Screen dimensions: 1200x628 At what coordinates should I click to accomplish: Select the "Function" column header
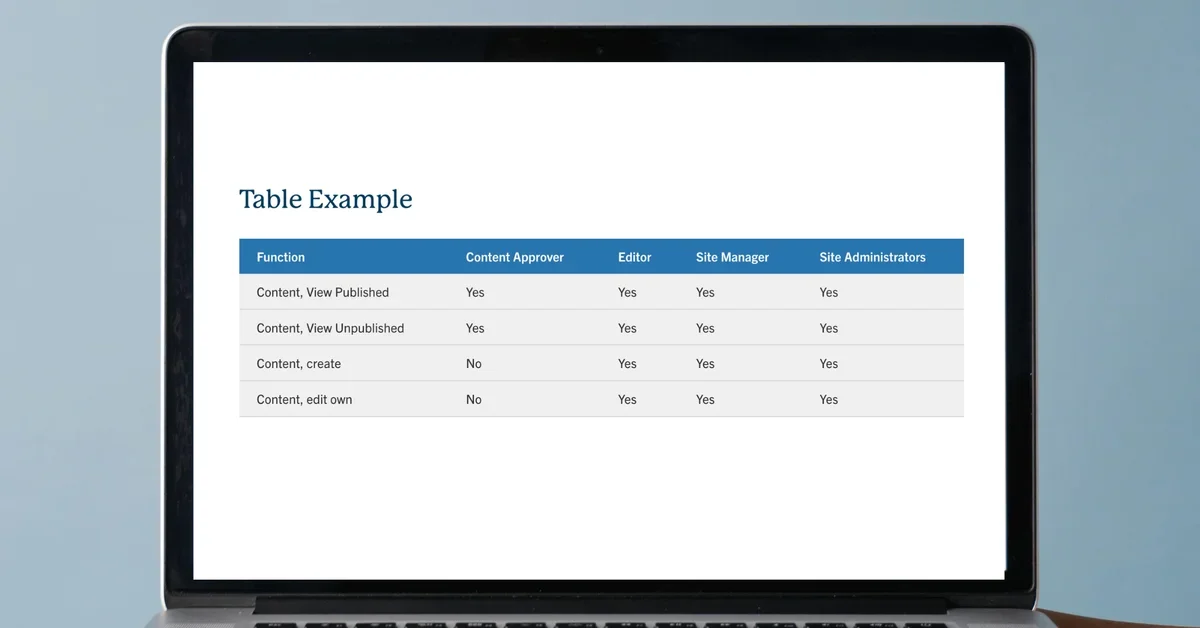click(280, 257)
